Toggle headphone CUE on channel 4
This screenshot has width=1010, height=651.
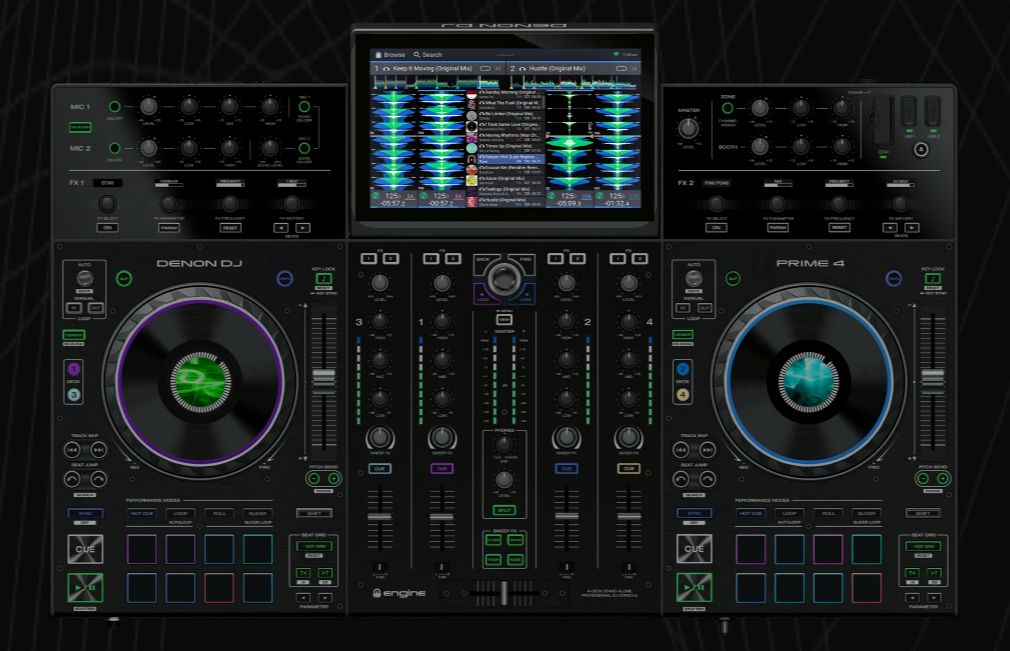click(629, 469)
